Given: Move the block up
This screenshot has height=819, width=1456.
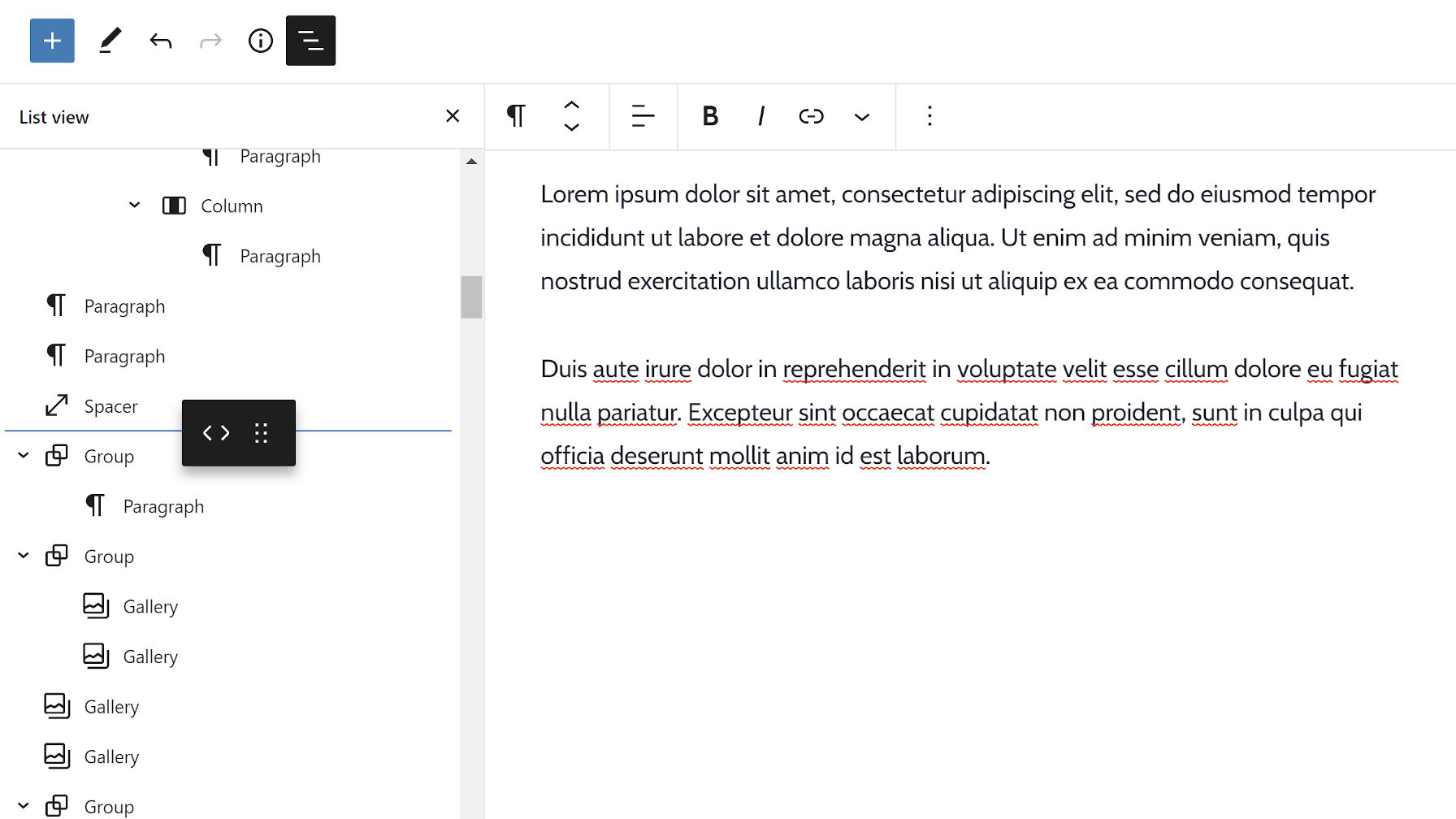Looking at the screenshot, I should [572, 106].
